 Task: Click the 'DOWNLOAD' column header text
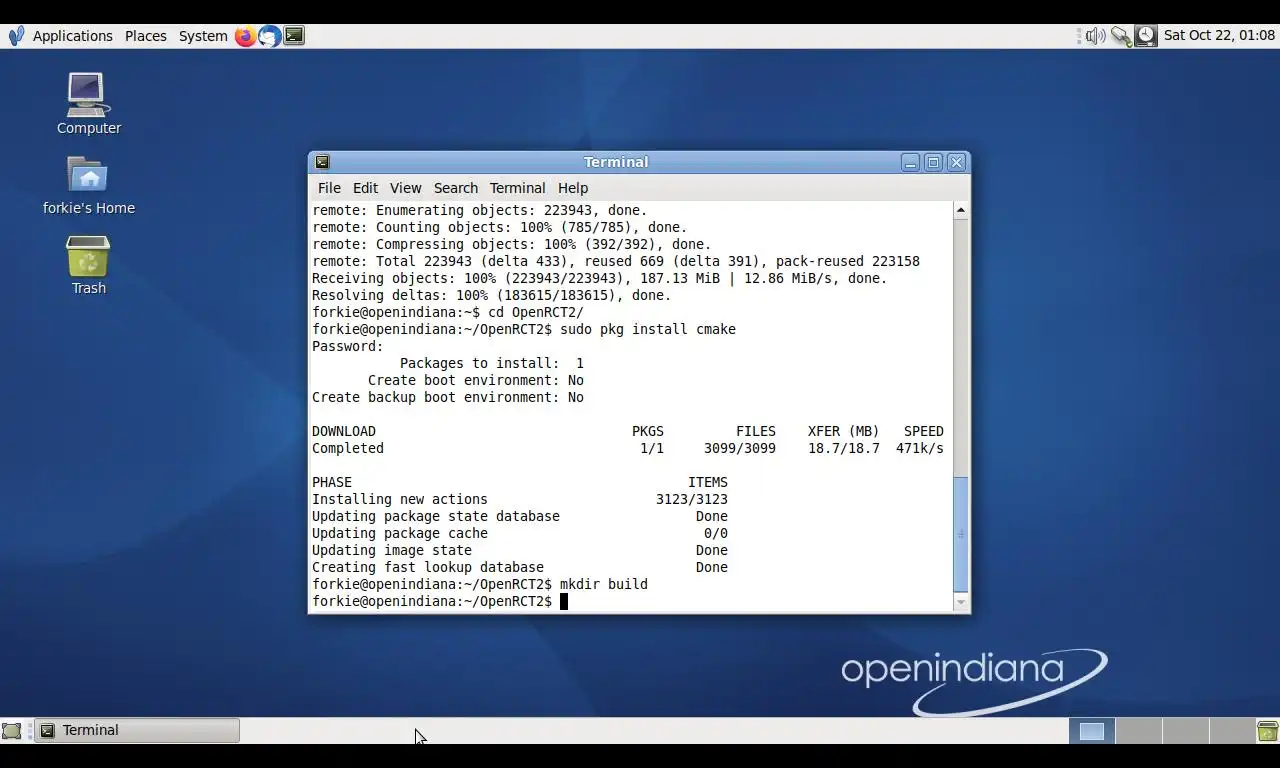tap(344, 431)
